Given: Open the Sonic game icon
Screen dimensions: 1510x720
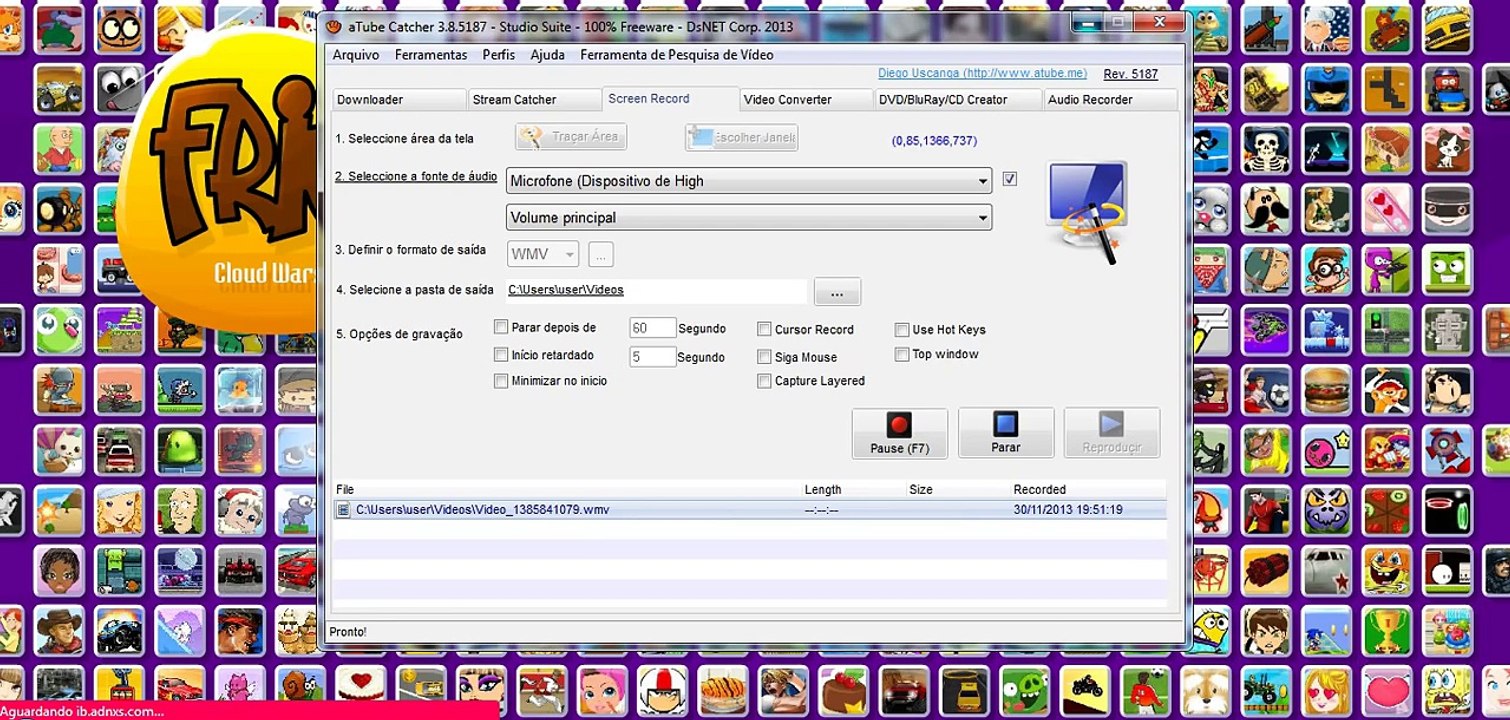Looking at the screenshot, I should 1328,630.
